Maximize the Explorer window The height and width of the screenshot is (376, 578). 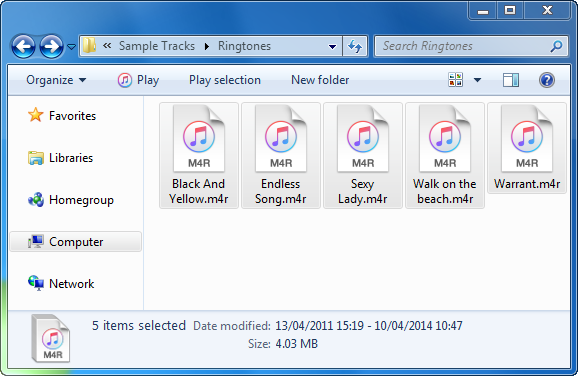click(510, 11)
